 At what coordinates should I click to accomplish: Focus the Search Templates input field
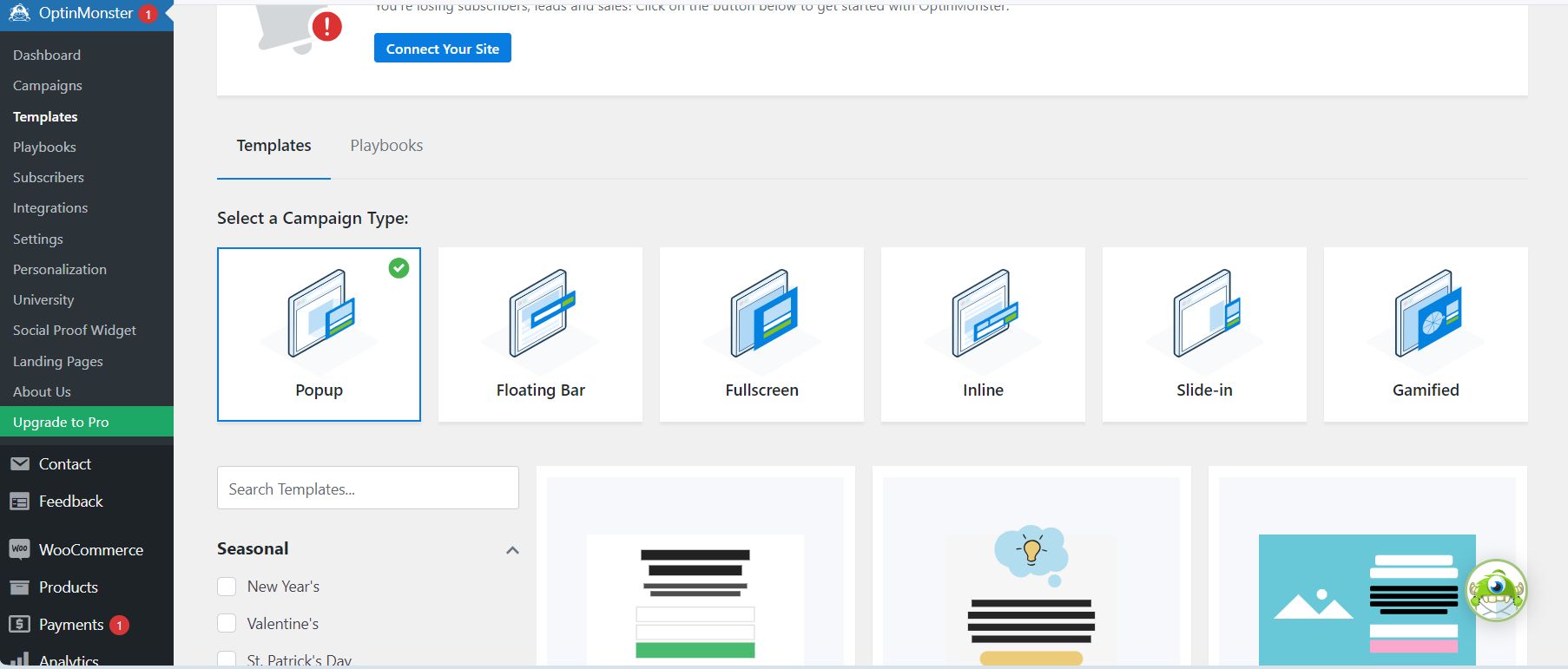[x=367, y=489]
